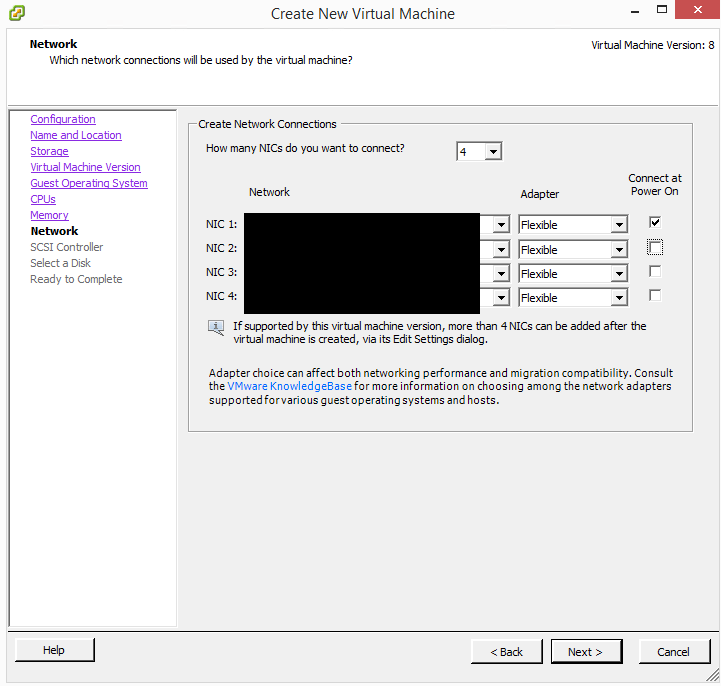Screen dimensions: 721x686
Task: Click the info note icon beside the NIC message
Action: 216,327
